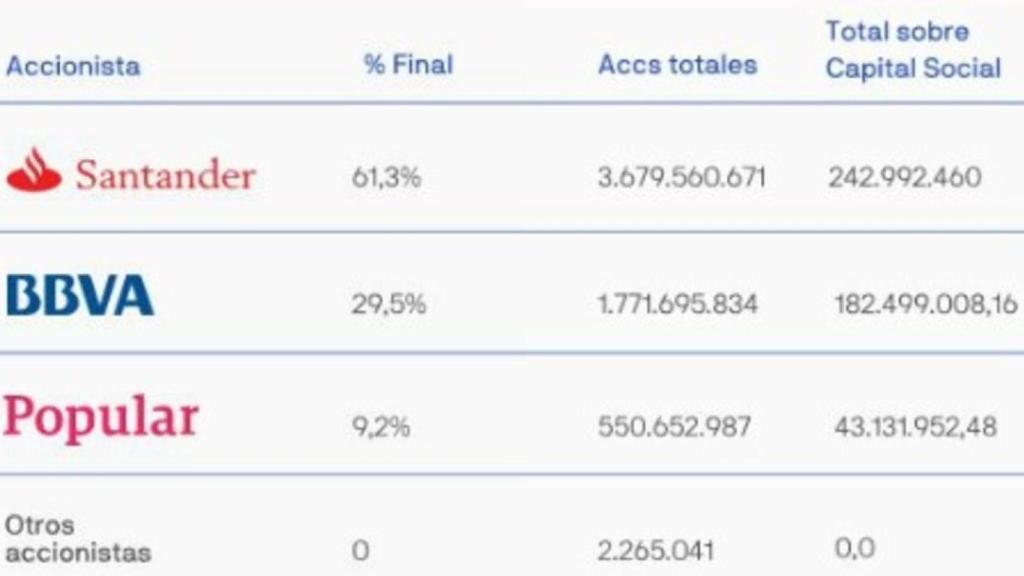Click the Popular bank logo

(101, 416)
